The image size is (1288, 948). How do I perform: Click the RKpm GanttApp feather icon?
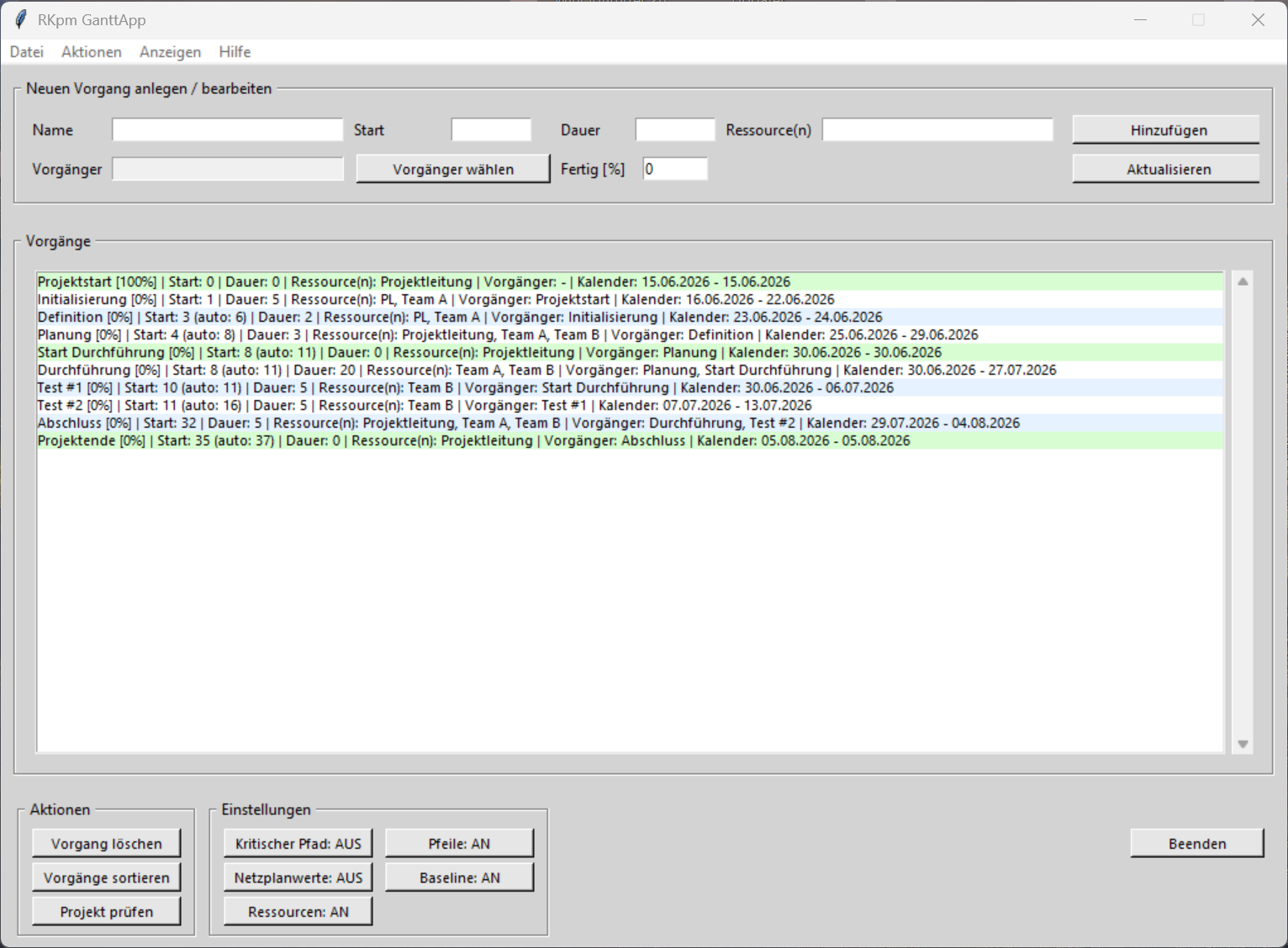point(21,19)
